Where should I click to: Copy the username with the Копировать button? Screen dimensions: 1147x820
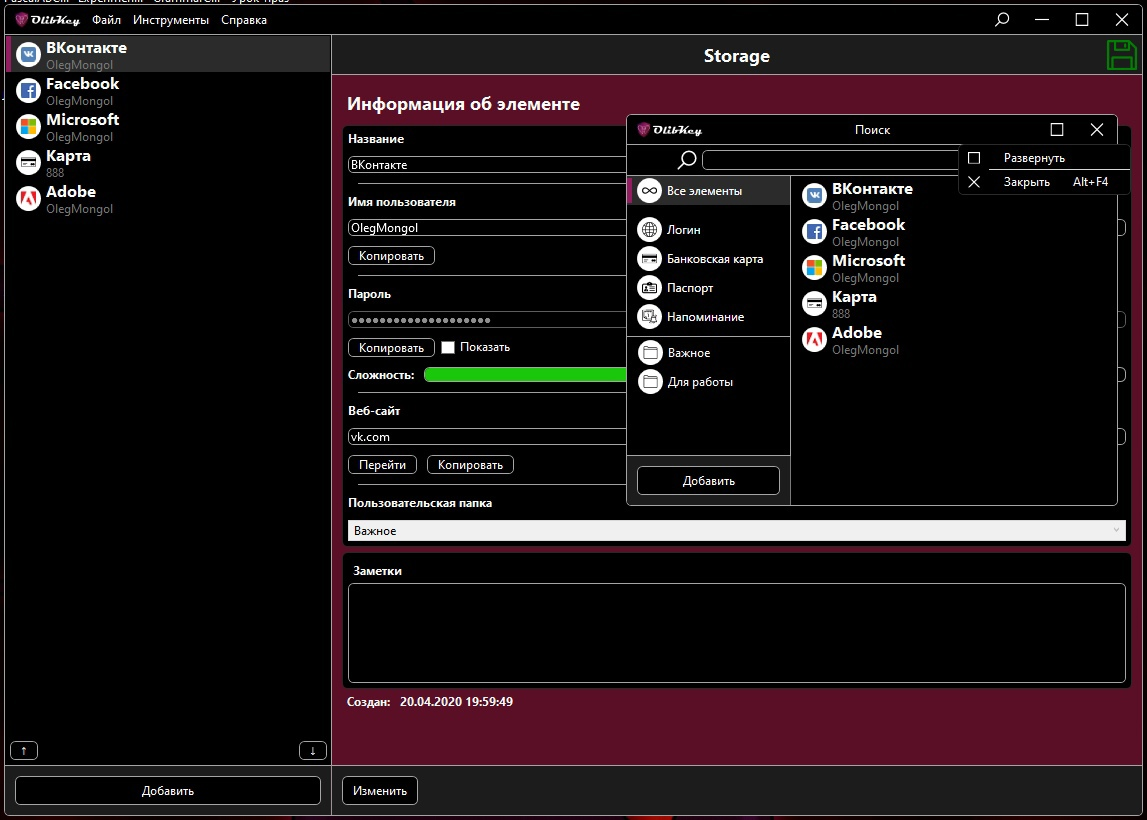pyautogui.click(x=391, y=256)
